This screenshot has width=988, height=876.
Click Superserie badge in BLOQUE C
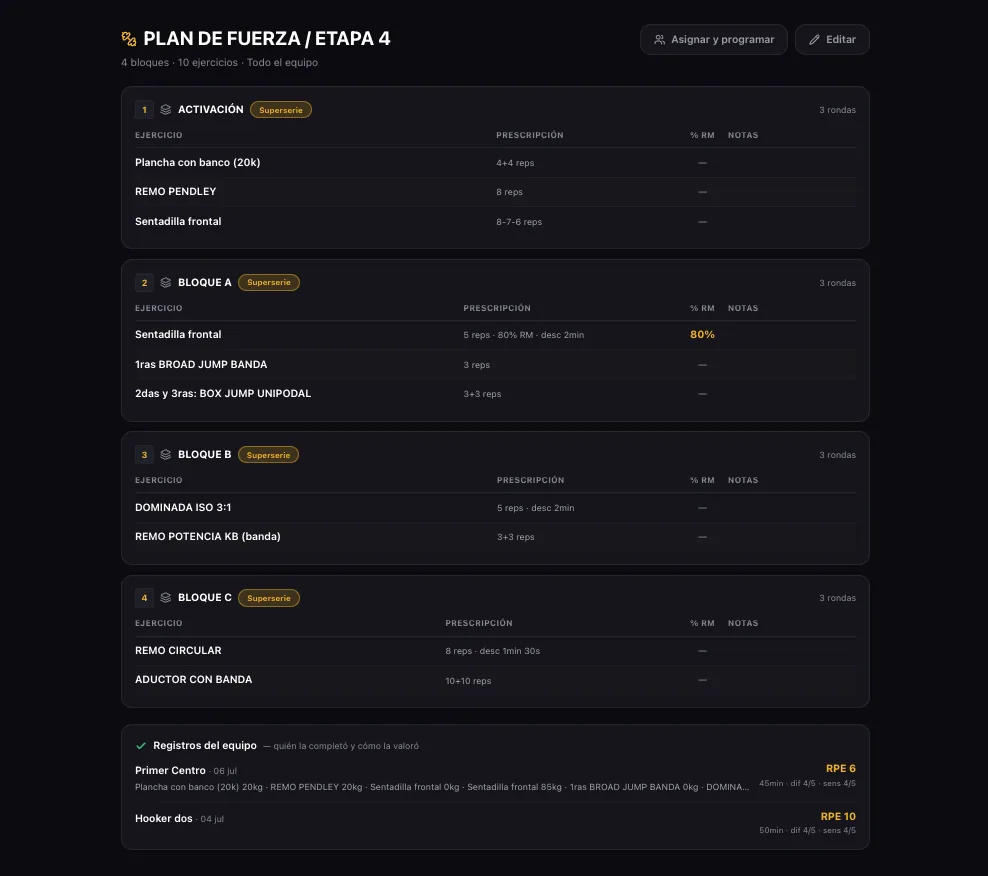click(x=268, y=597)
